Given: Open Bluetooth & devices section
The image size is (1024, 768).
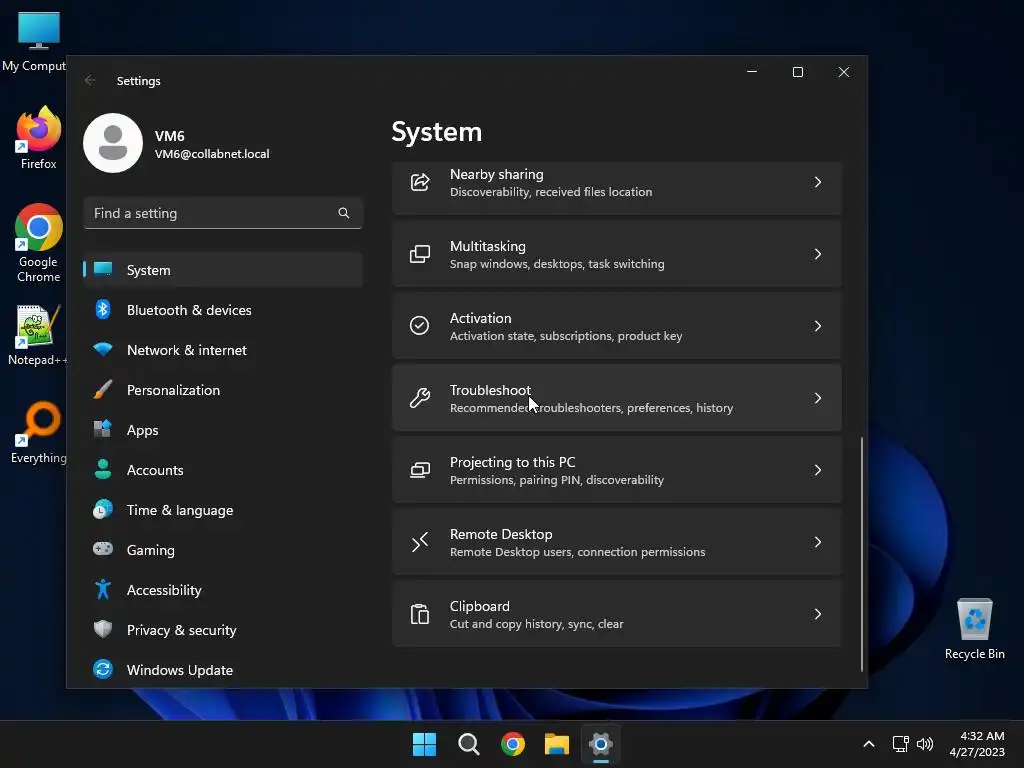Looking at the screenshot, I should pyautogui.click(x=223, y=310).
